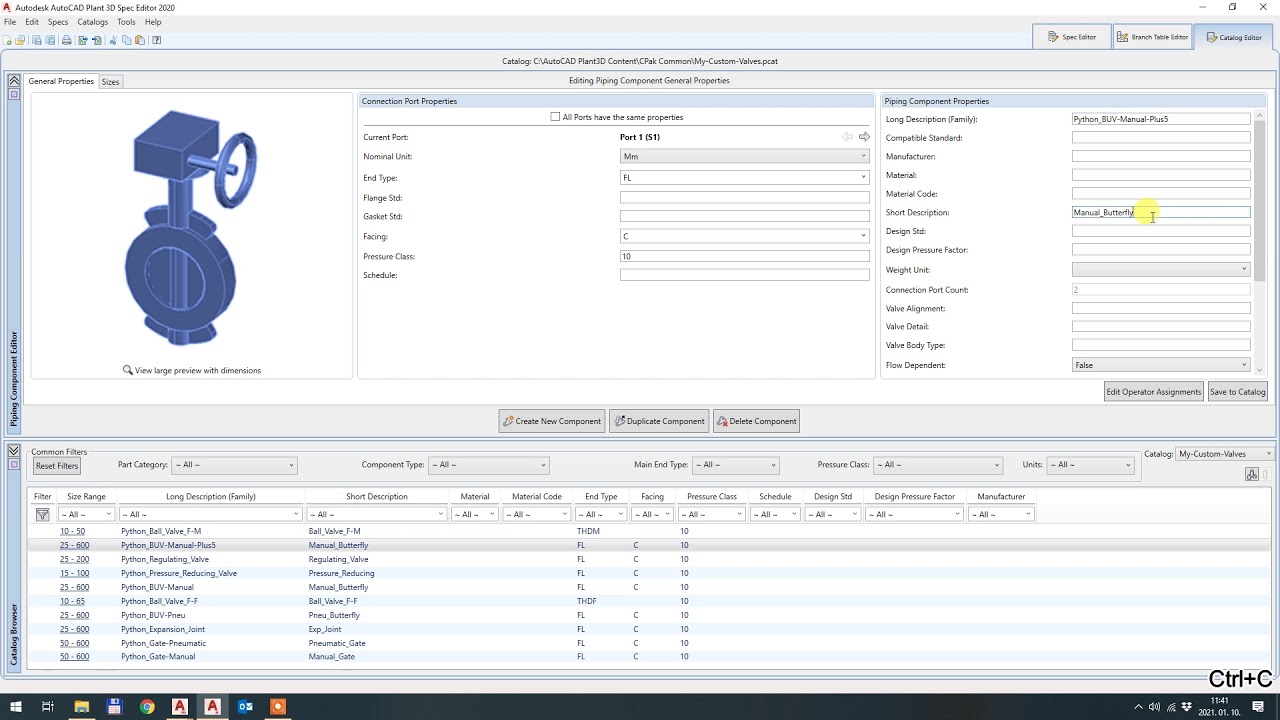Click the next port arrow icon
Viewport: 1280px width, 720px height.
(x=864, y=137)
